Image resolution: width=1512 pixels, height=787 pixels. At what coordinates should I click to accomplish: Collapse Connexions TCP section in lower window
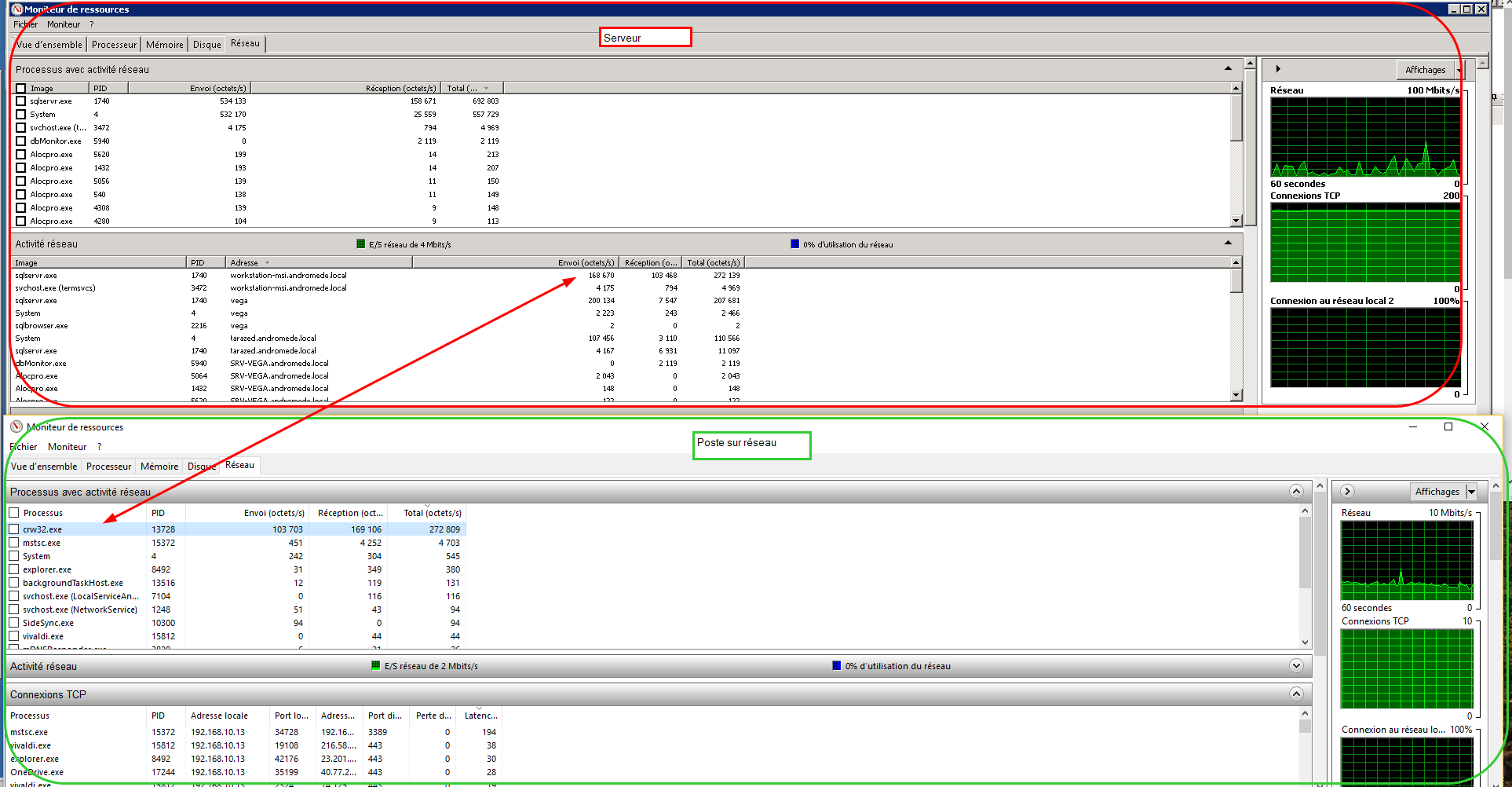point(1296,694)
